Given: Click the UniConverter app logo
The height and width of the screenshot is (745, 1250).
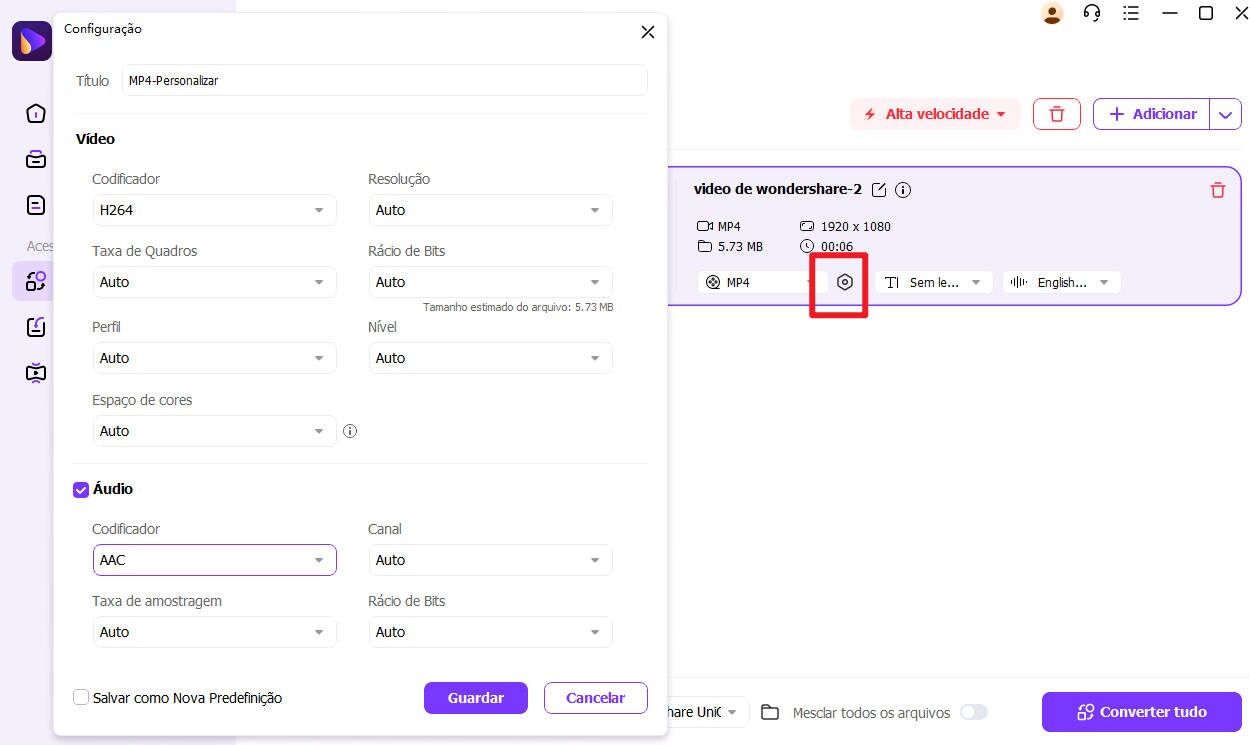Looking at the screenshot, I should coord(31,41).
